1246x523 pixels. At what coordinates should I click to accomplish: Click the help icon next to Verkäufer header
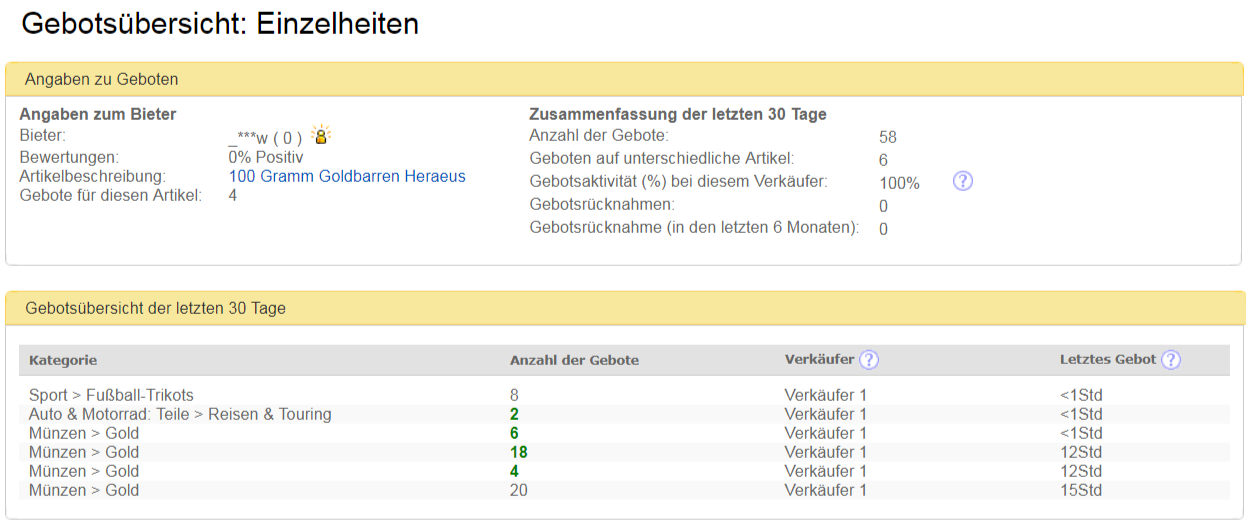(869, 359)
